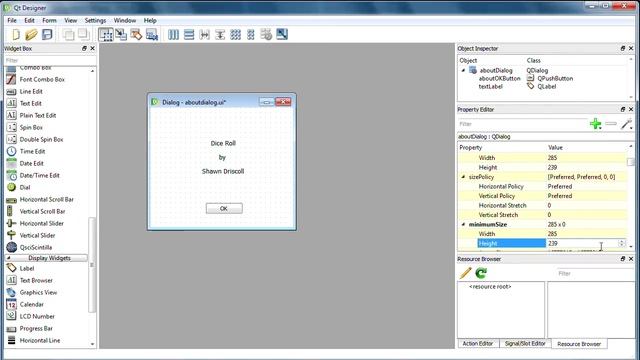Switch to the Resource Browser tab

click(579, 344)
